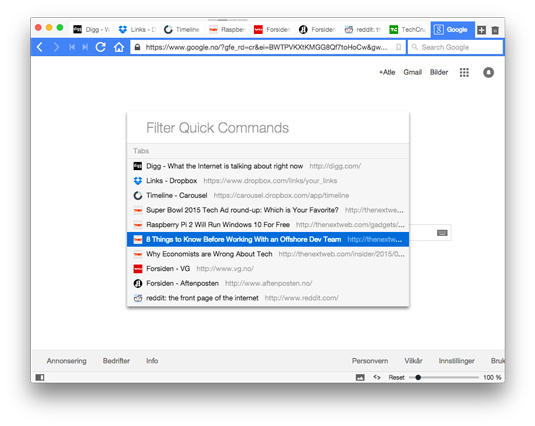The height and width of the screenshot is (426, 535).
Task: Open page actions code icon
Action: [377, 377]
